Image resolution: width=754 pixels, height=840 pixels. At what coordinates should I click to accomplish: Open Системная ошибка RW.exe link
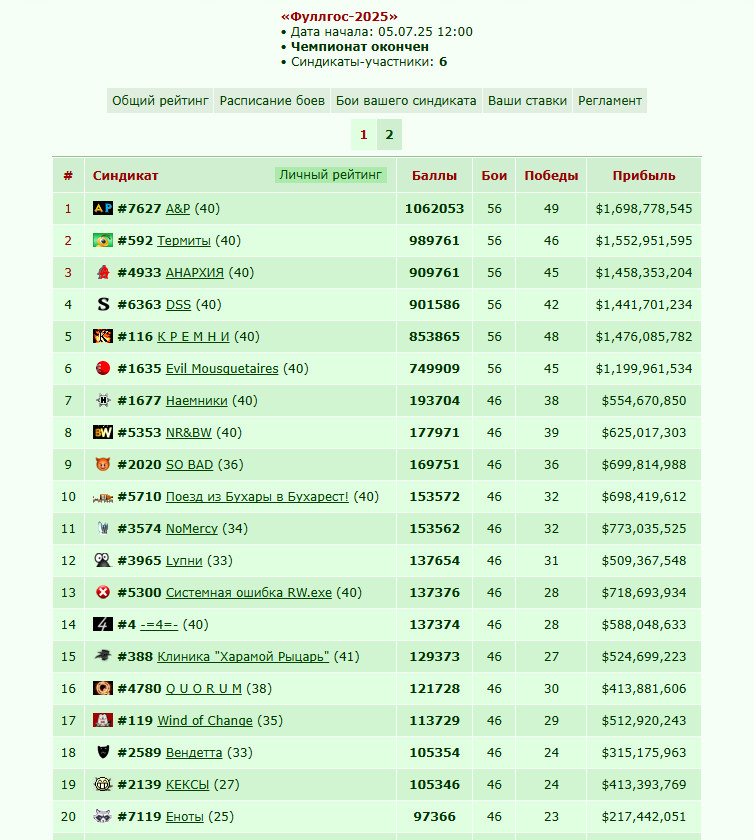[x=249, y=592]
